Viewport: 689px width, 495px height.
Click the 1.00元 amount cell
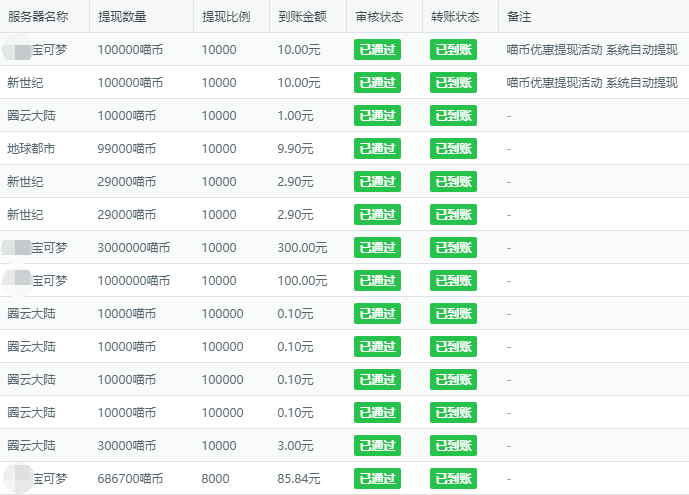pyautogui.click(x=295, y=116)
